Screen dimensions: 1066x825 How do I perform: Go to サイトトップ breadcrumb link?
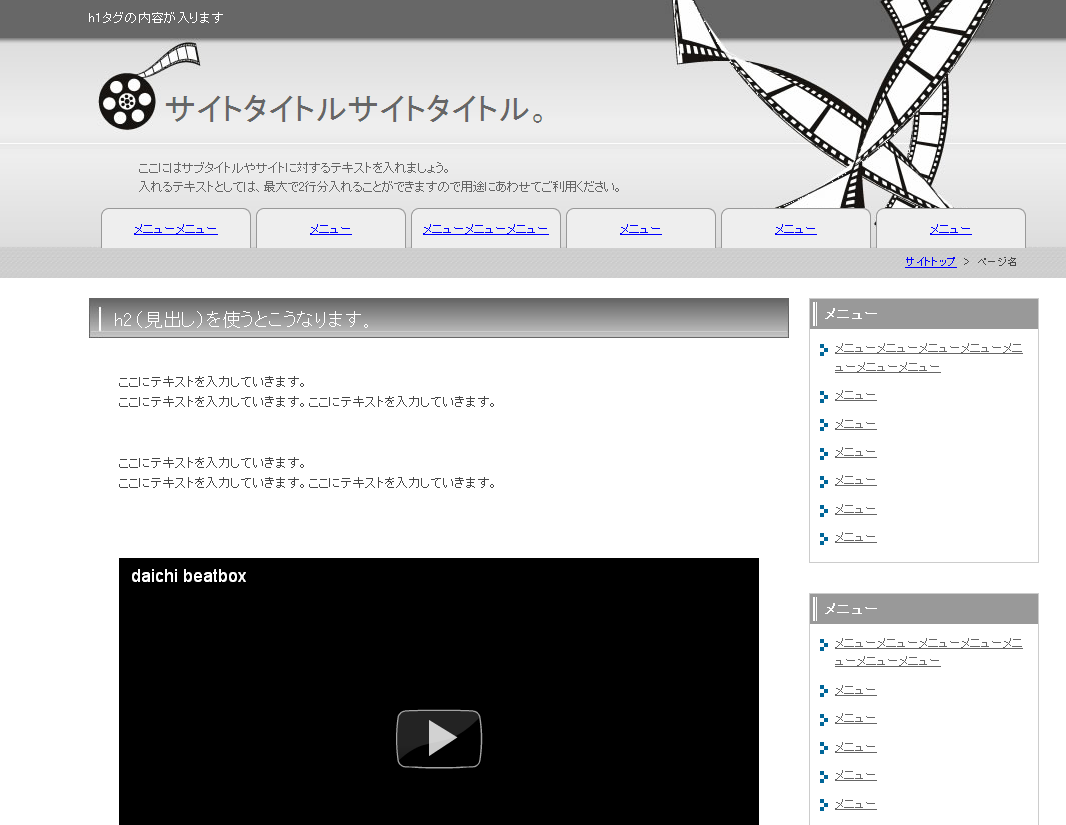[930, 262]
